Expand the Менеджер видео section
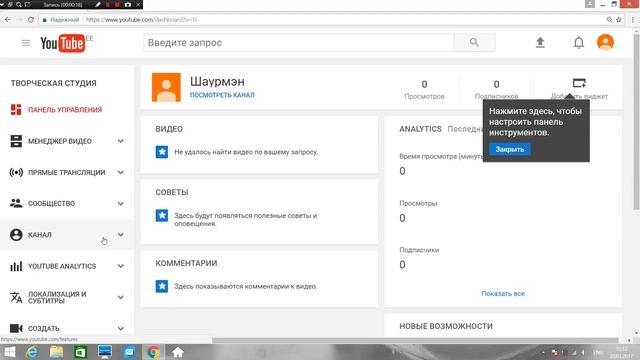The height and width of the screenshot is (360, 640). pos(120,141)
